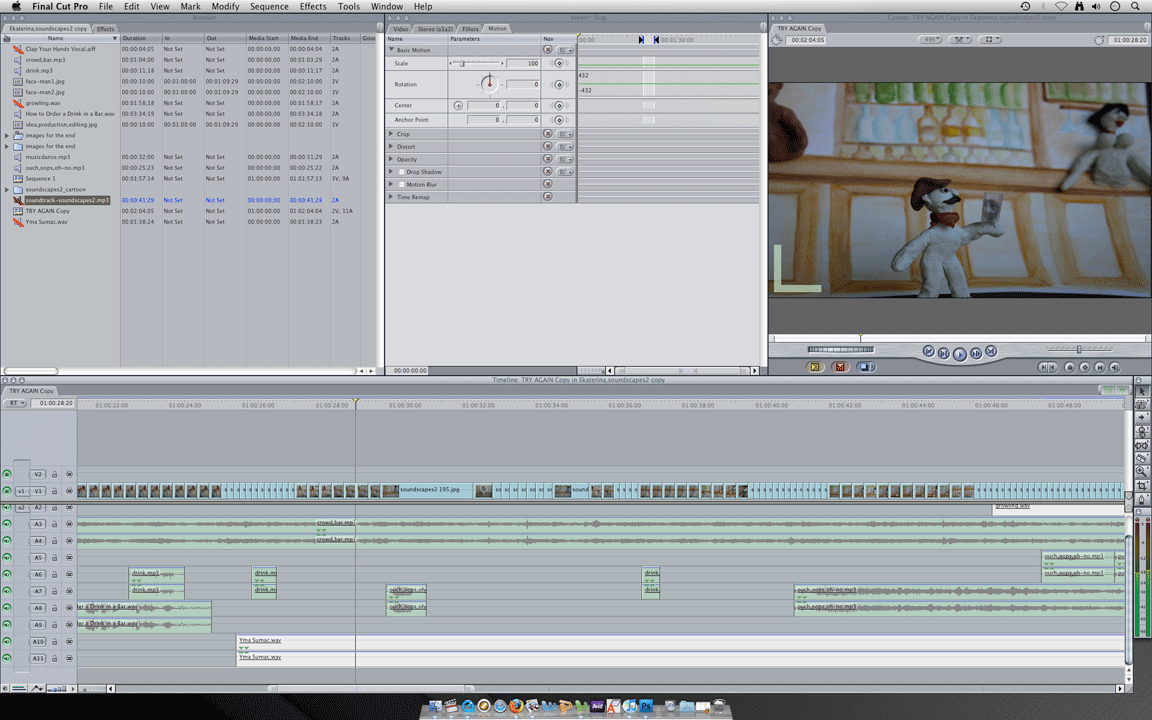Open the Canvas zoom percentage dropdown
Viewport: 1152px width, 720px height.
(931, 40)
